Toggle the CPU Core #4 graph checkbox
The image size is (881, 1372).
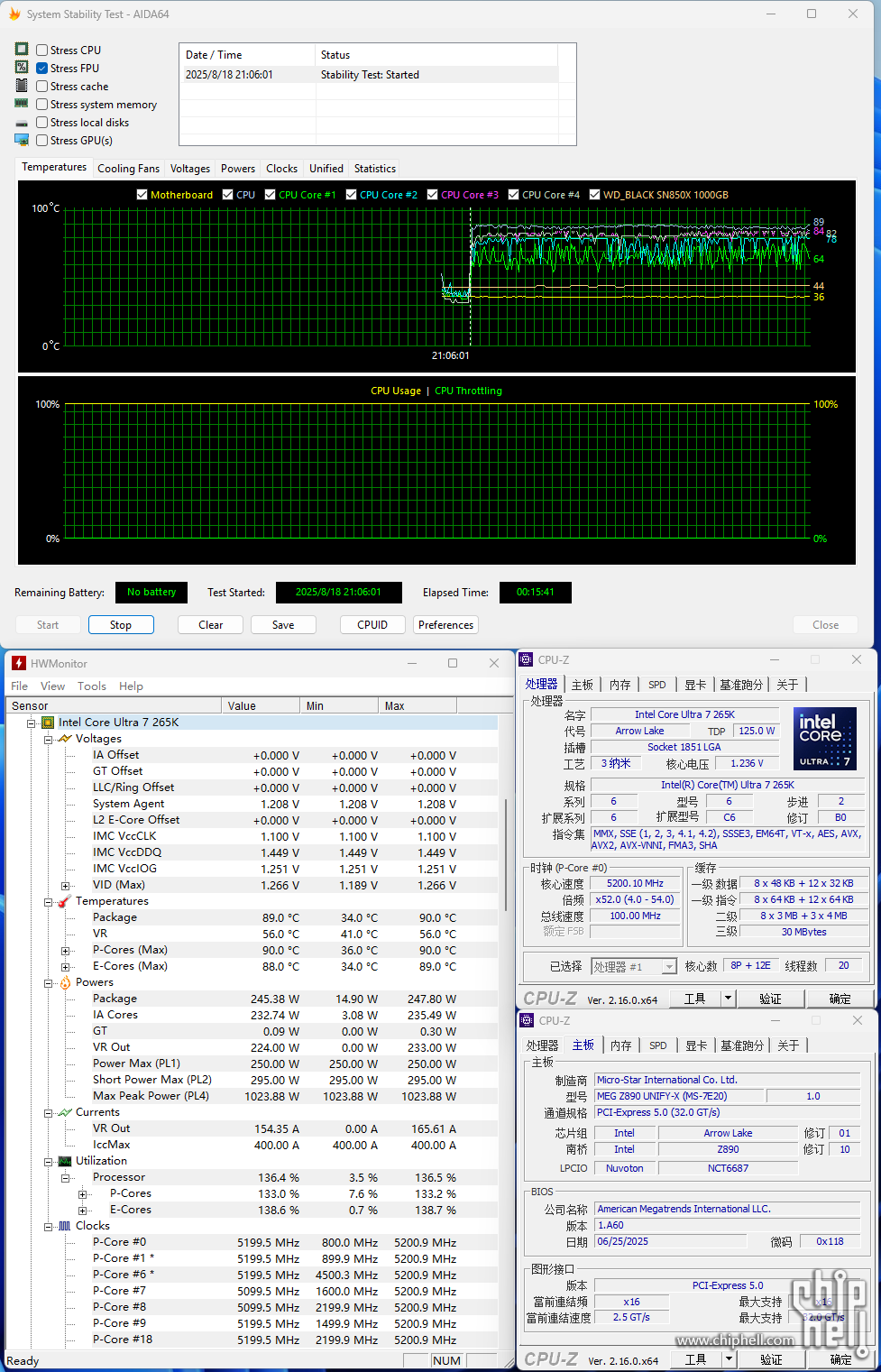point(513,195)
